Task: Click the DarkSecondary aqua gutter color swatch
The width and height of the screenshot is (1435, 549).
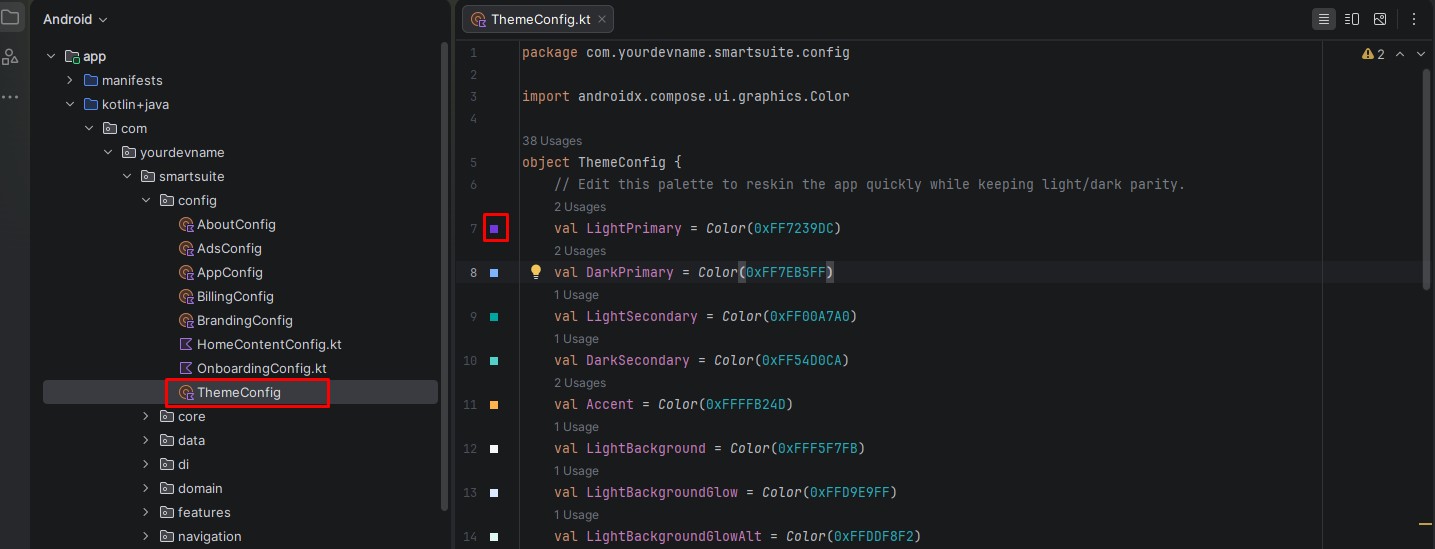Action: pyautogui.click(x=494, y=361)
